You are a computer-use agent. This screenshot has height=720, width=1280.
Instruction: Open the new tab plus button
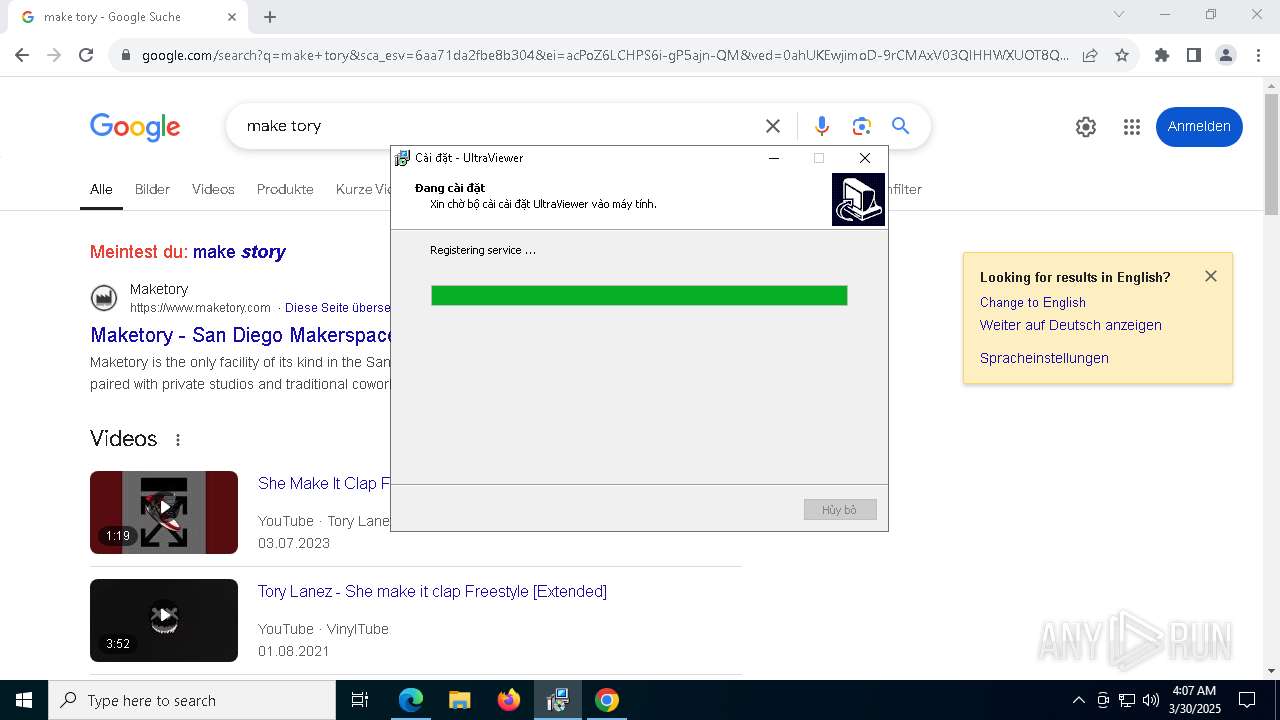click(270, 16)
